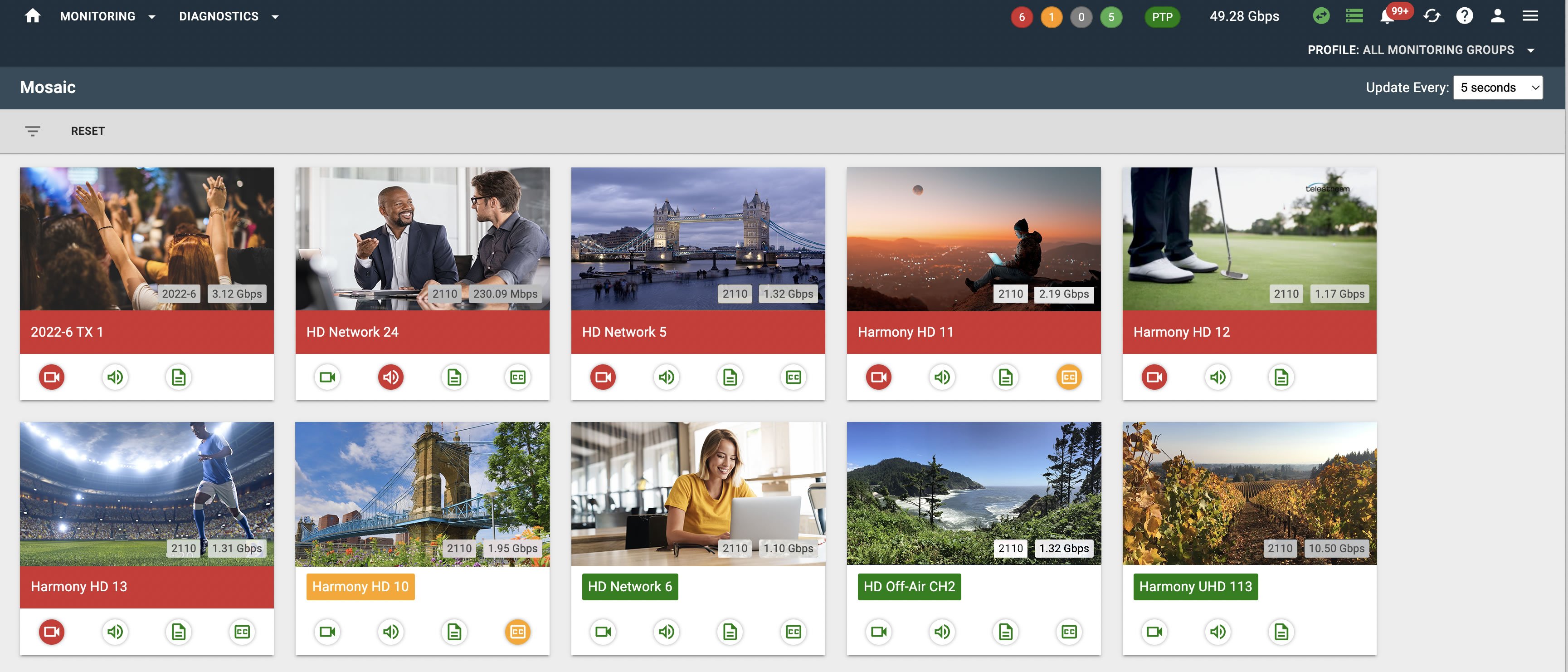1568x672 pixels.
Task: Click video icon of Harmony UHD 113
Action: [1155, 632]
